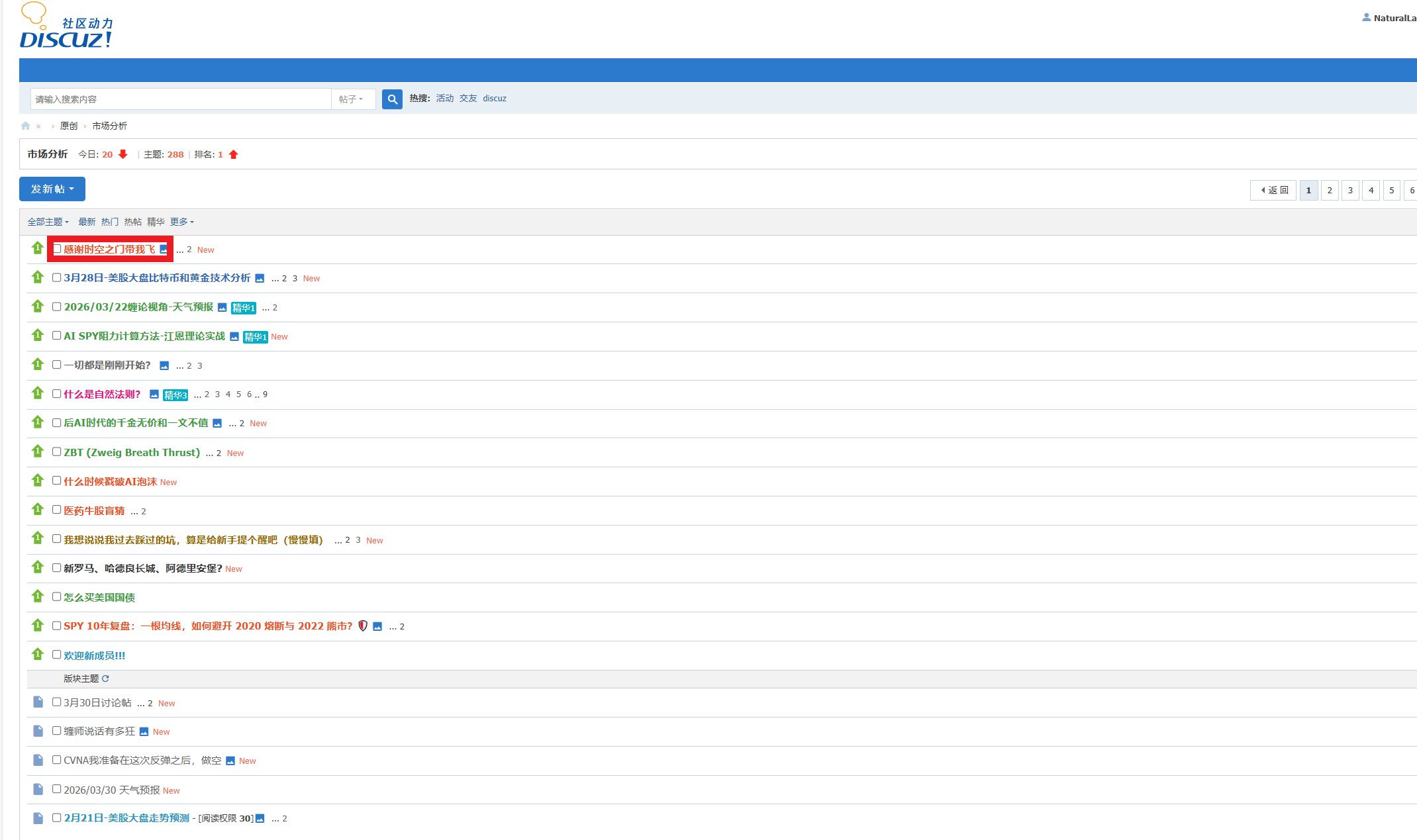
Task: Open thread 欢迎新成员!!!
Action: click(x=95, y=655)
